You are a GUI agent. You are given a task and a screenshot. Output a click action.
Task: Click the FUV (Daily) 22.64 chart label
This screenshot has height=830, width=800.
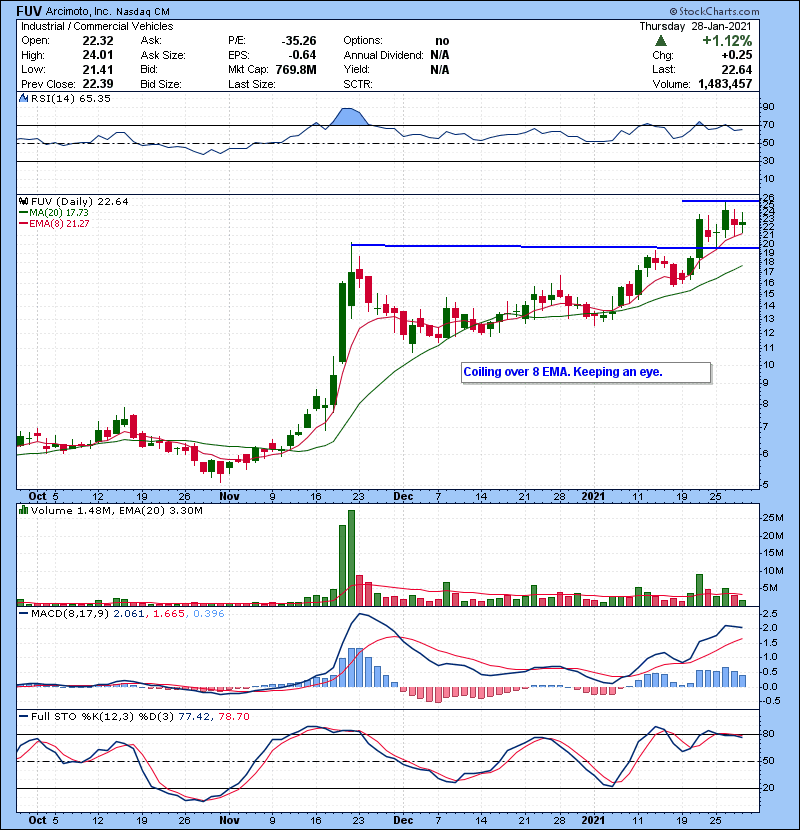click(79, 201)
